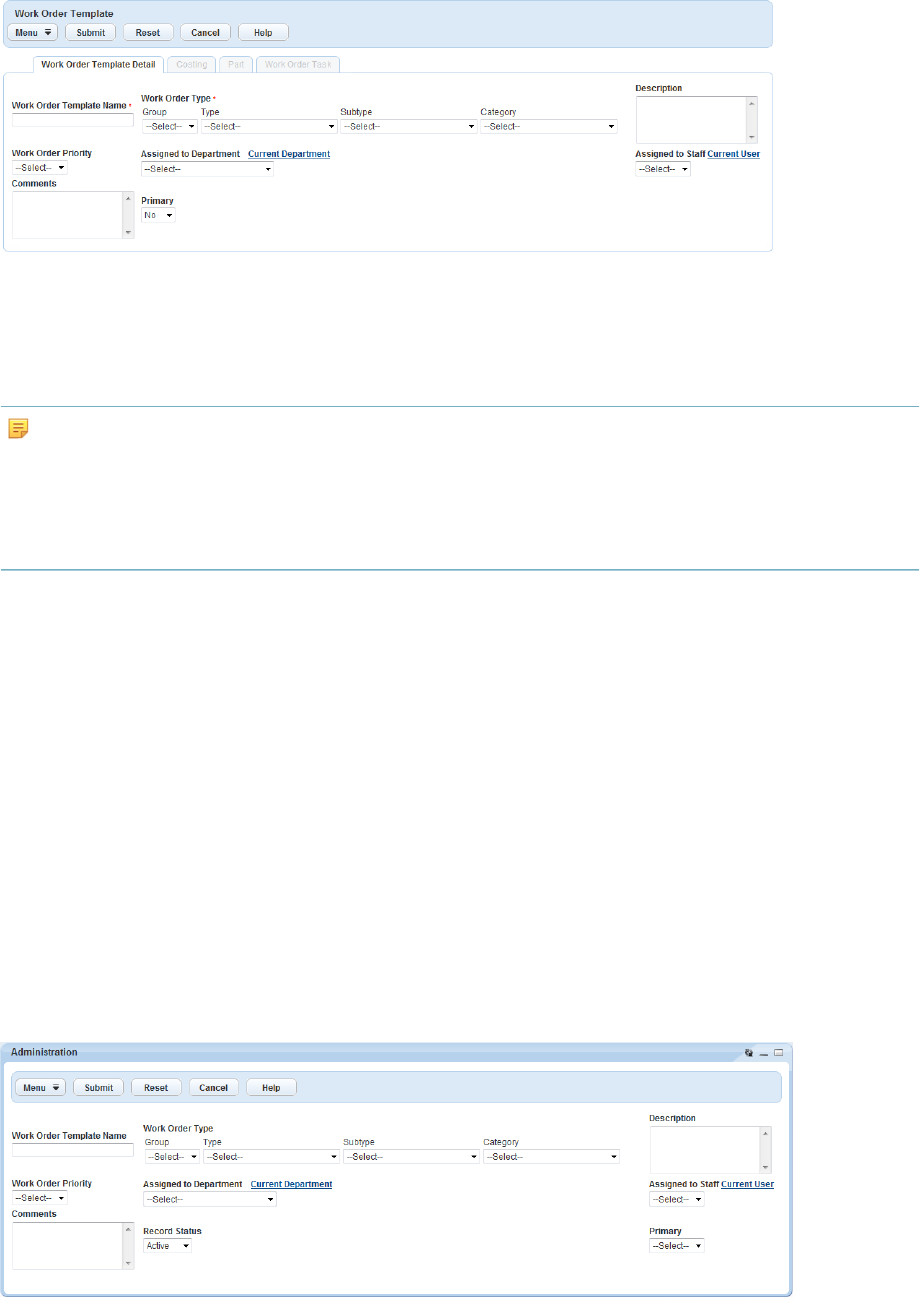919x1297 pixels.
Task: Click Description text area in top form
Action: 691,120
